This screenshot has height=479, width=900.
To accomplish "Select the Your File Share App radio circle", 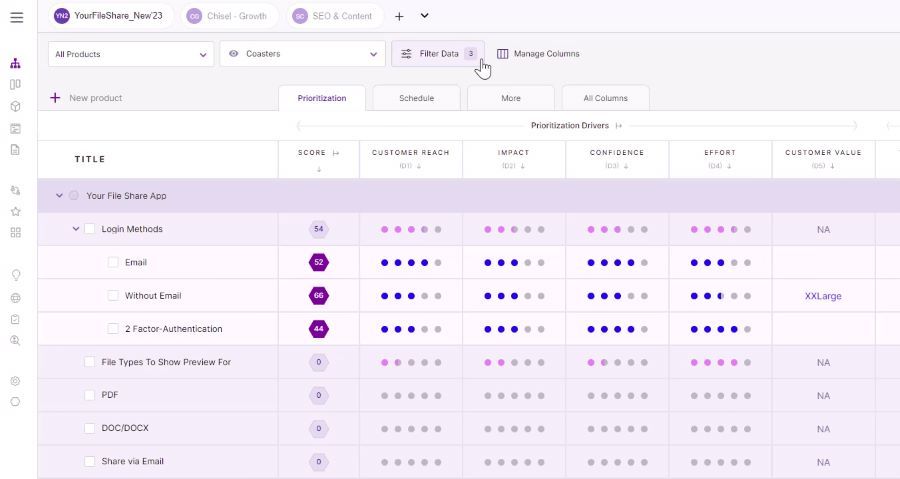I will coord(74,196).
